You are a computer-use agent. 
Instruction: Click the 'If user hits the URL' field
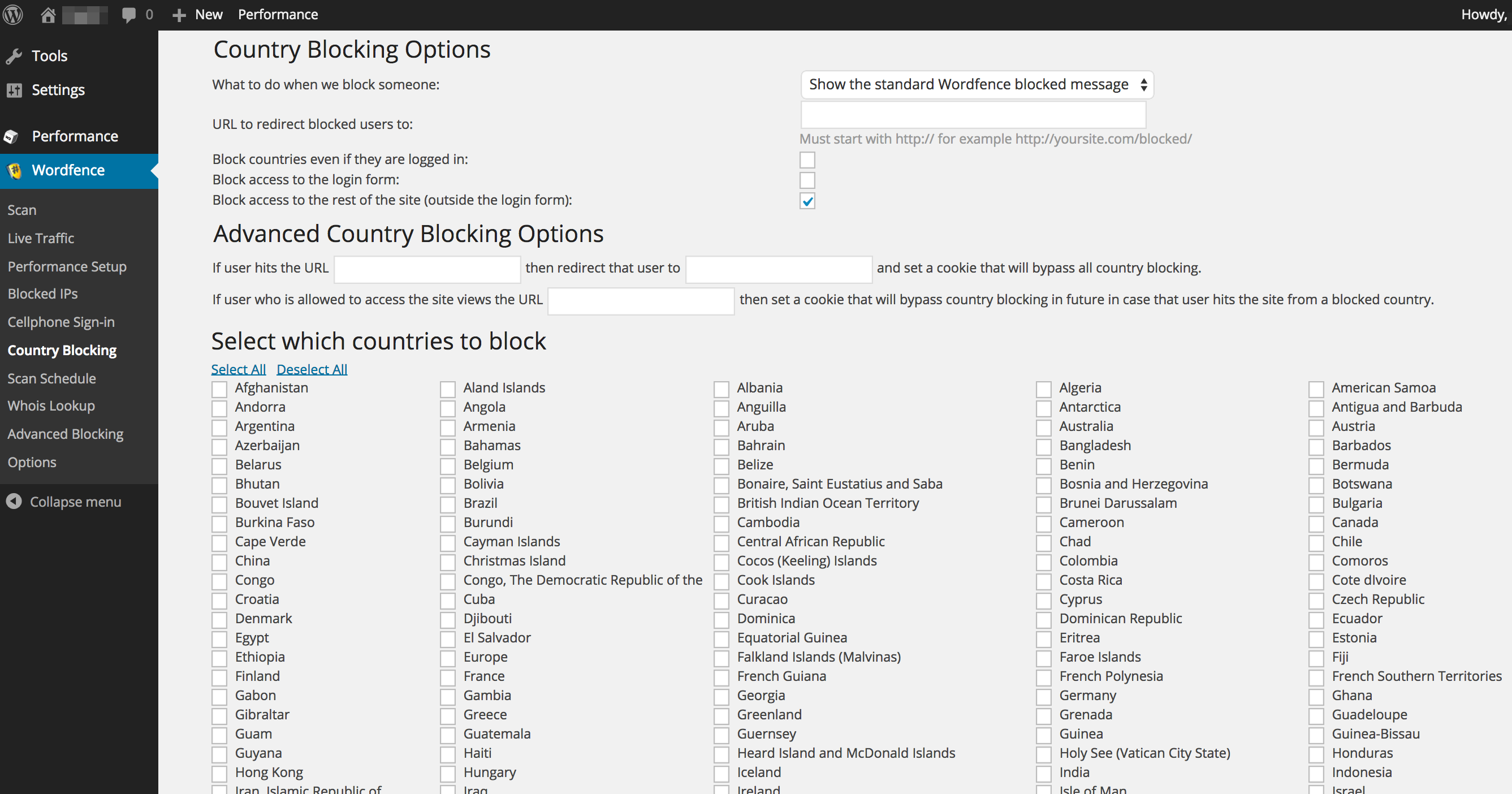coord(427,269)
